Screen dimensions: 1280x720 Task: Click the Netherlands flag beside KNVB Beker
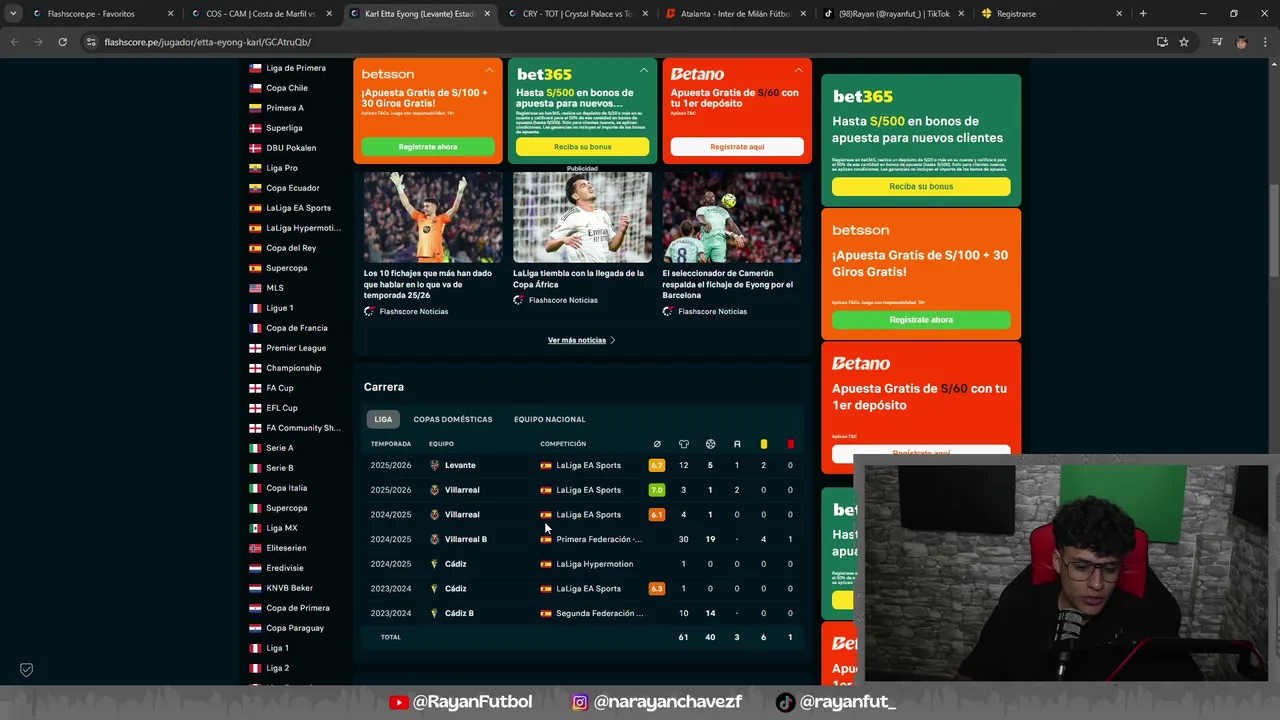pyautogui.click(x=256, y=588)
